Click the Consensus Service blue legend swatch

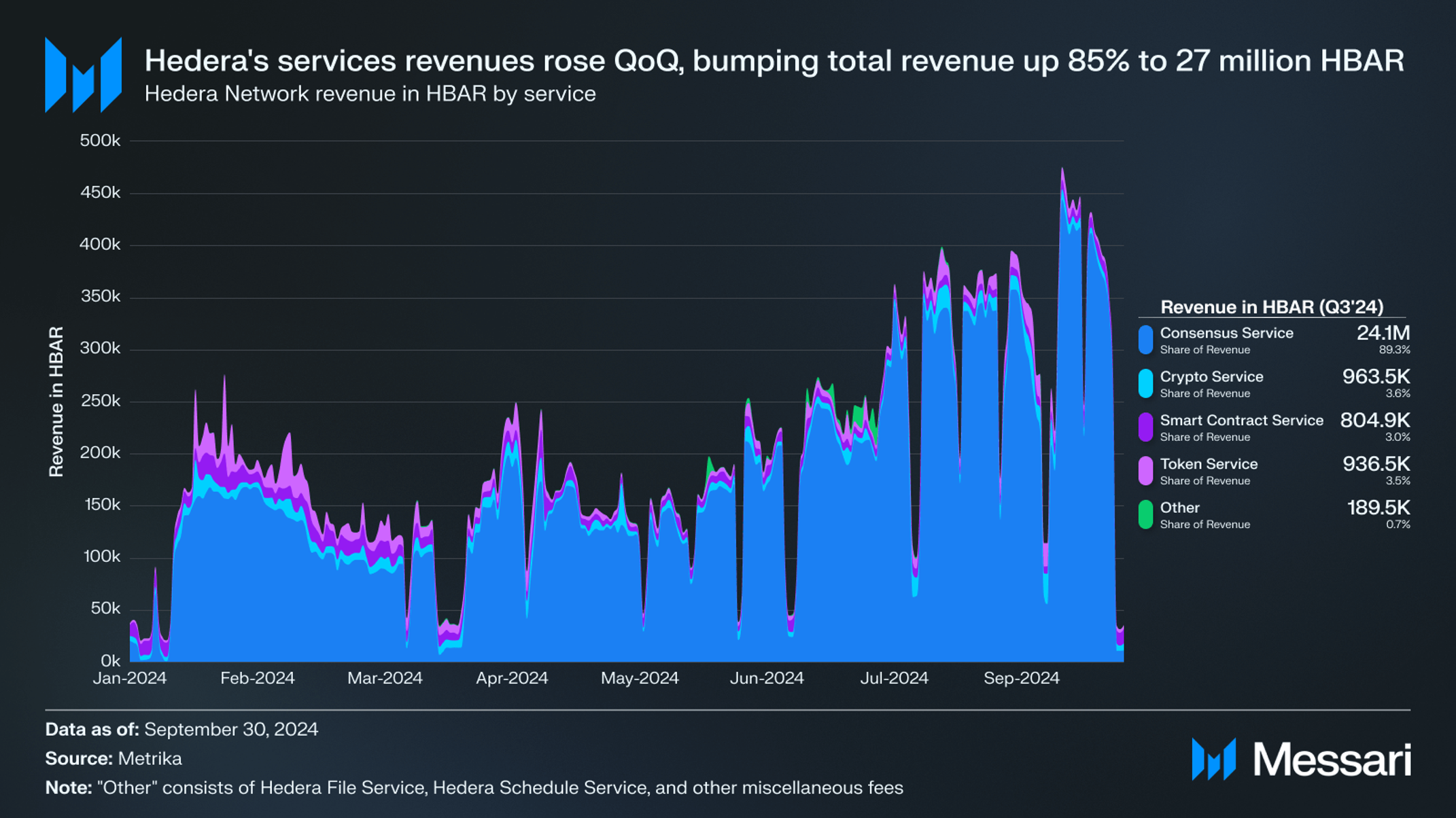[1145, 340]
